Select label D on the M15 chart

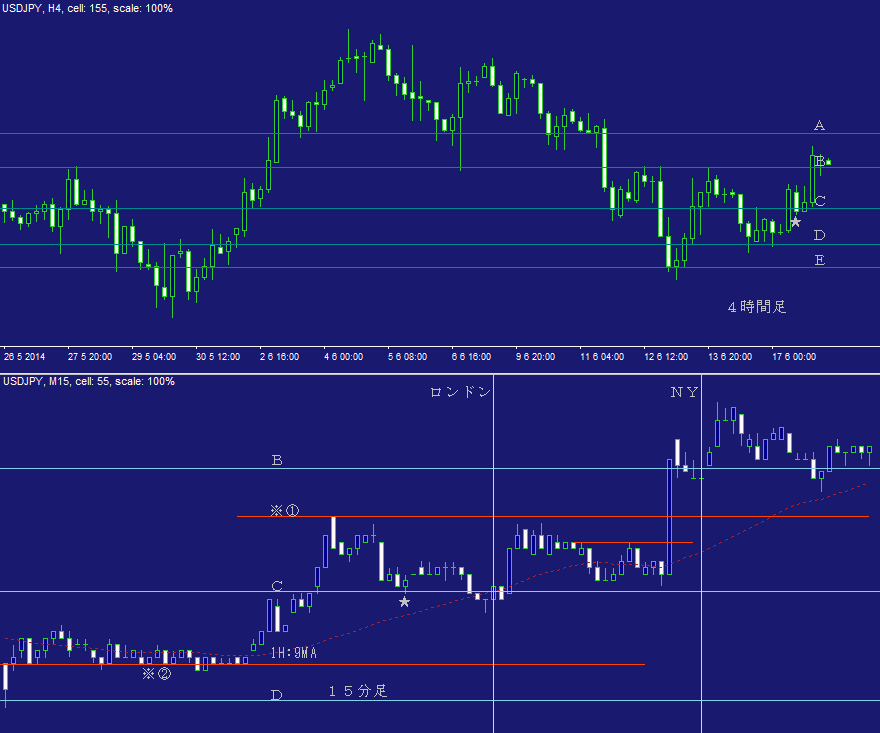277,695
